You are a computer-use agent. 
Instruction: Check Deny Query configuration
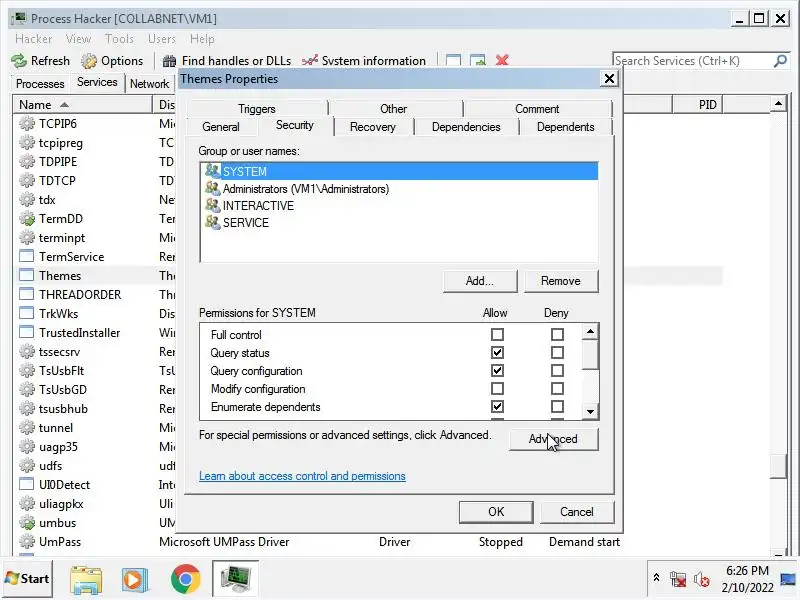pos(557,370)
